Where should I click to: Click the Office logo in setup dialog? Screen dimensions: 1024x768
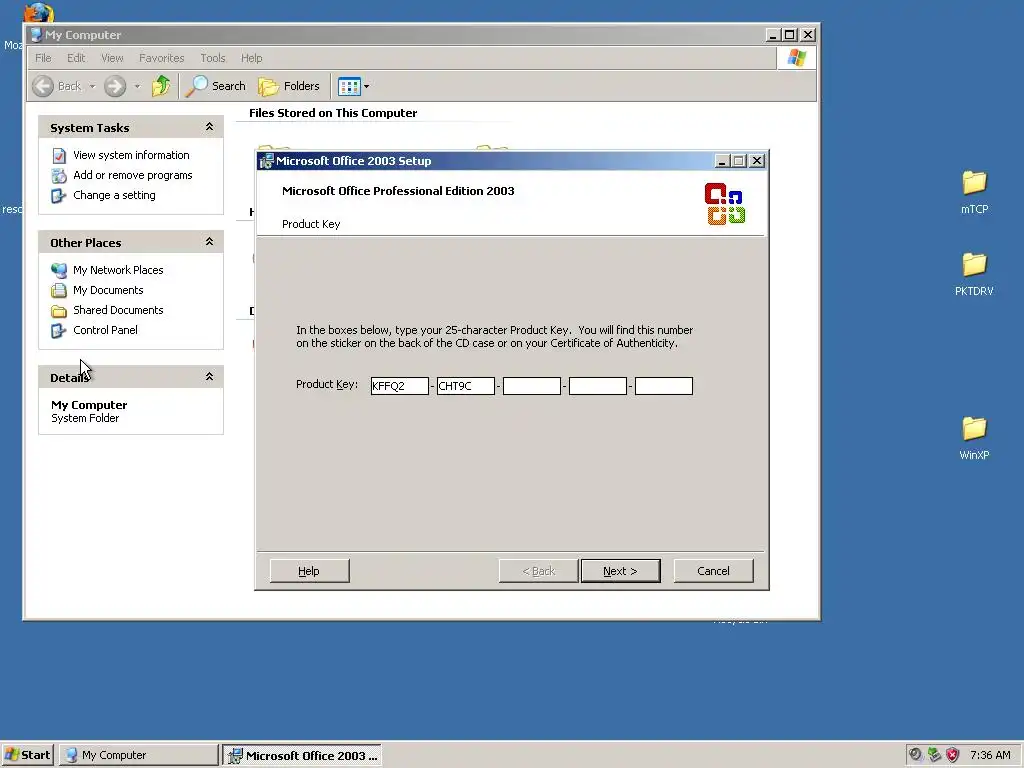[x=725, y=204]
